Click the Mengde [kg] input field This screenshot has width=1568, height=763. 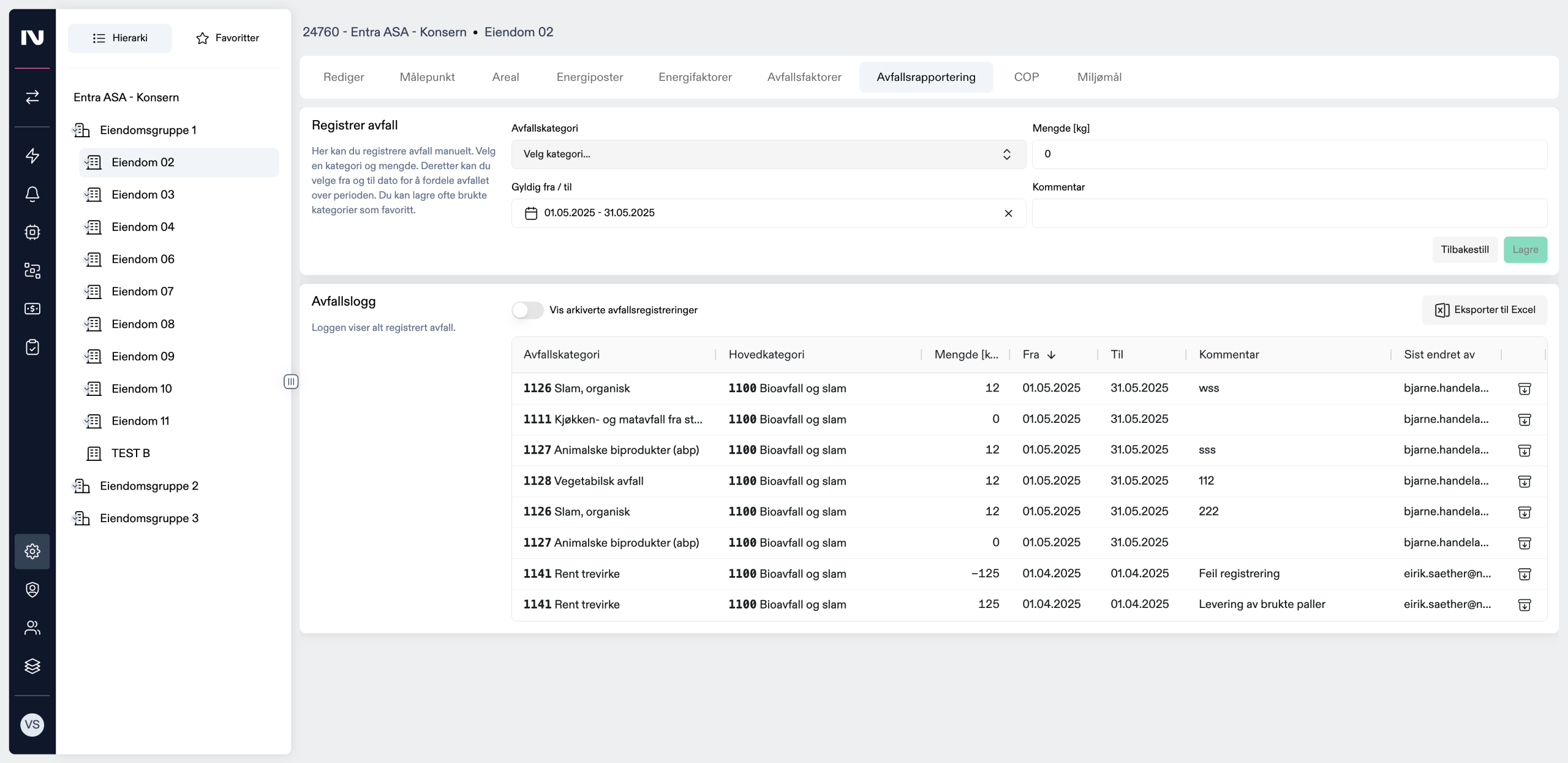[1289, 154]
